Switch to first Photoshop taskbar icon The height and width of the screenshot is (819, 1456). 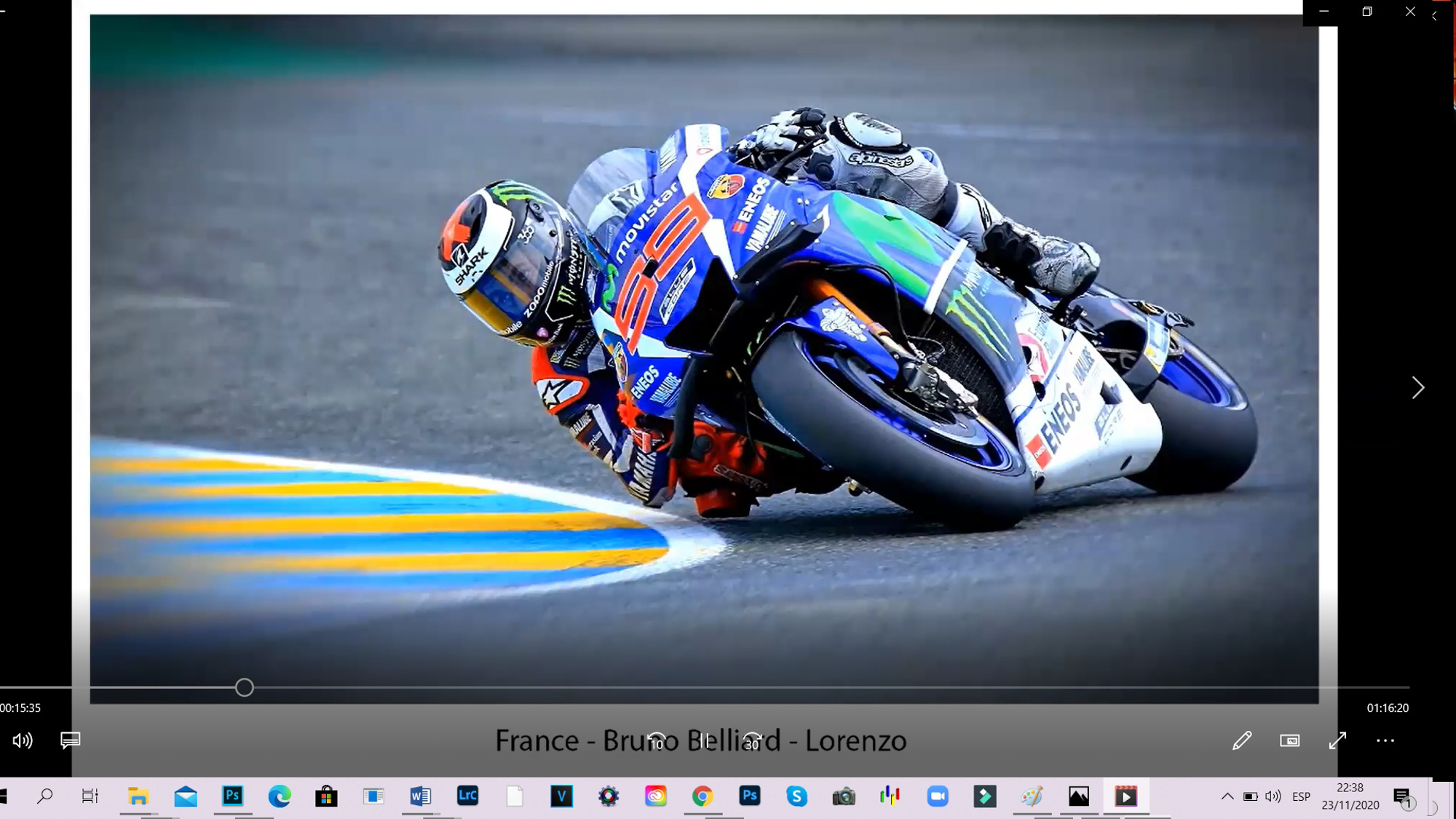[232, 796]
